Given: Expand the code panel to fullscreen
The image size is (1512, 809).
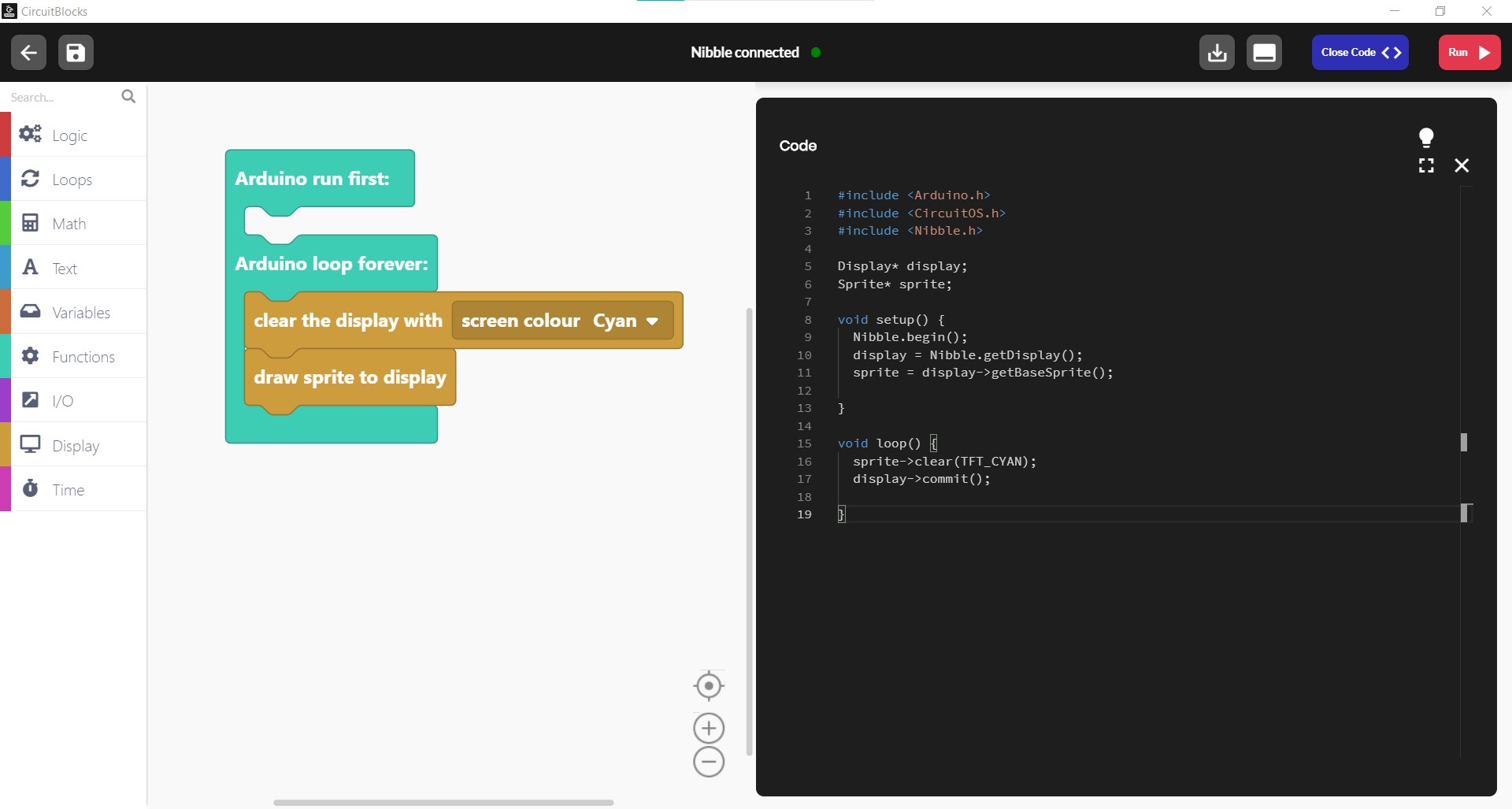Looking at the screenshot, I should click(x=1426, y=165).
